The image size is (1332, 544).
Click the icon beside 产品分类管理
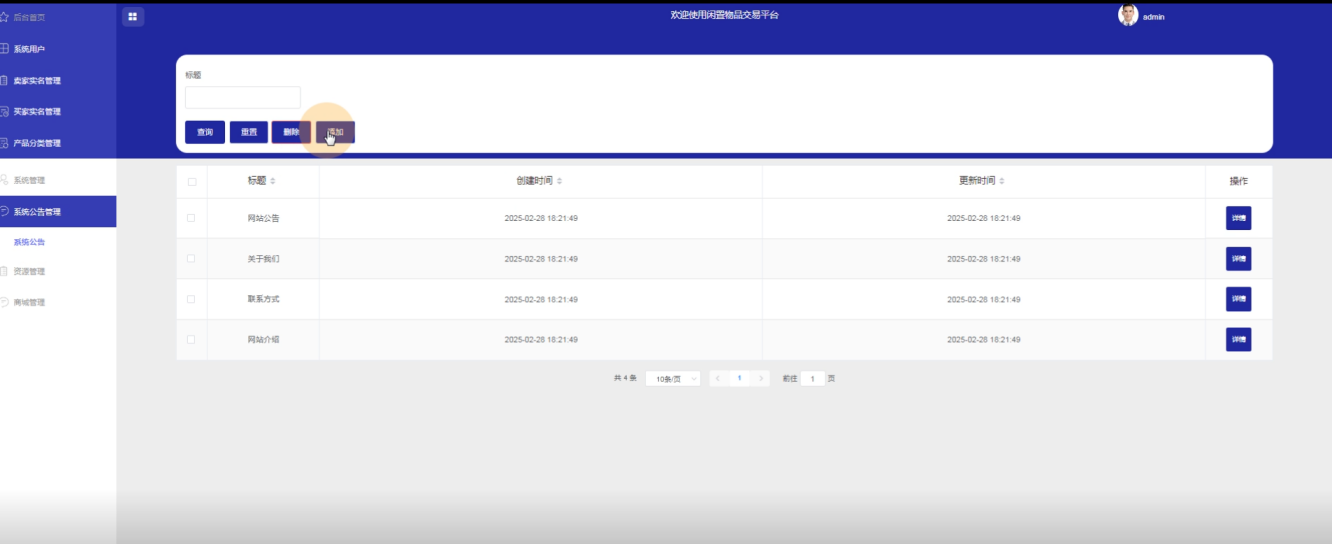point(4,143)
